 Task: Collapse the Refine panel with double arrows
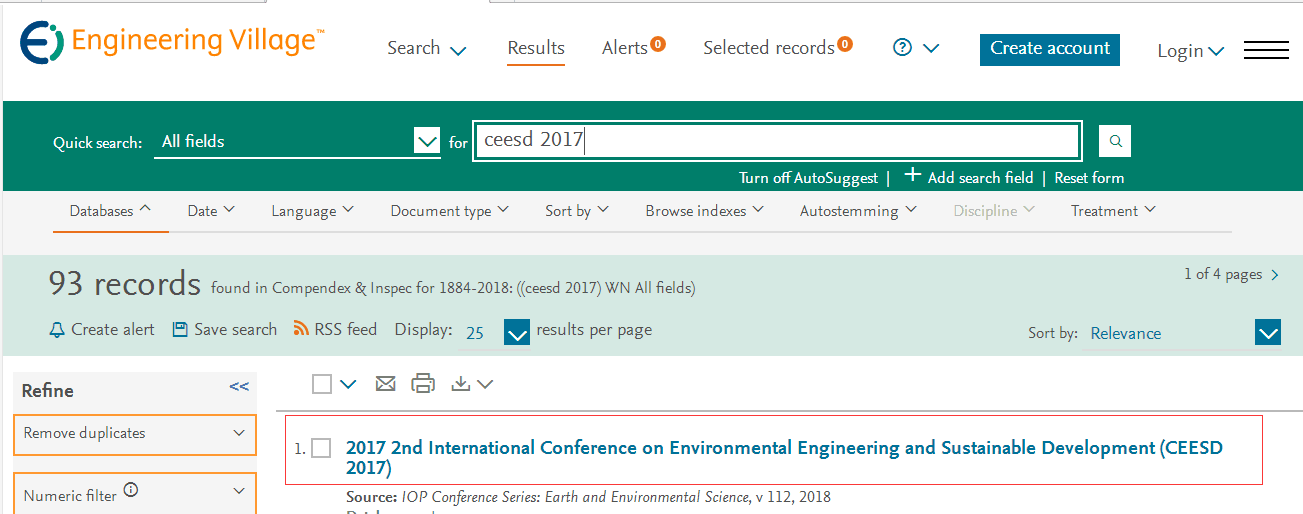click(x=239, y=387)
